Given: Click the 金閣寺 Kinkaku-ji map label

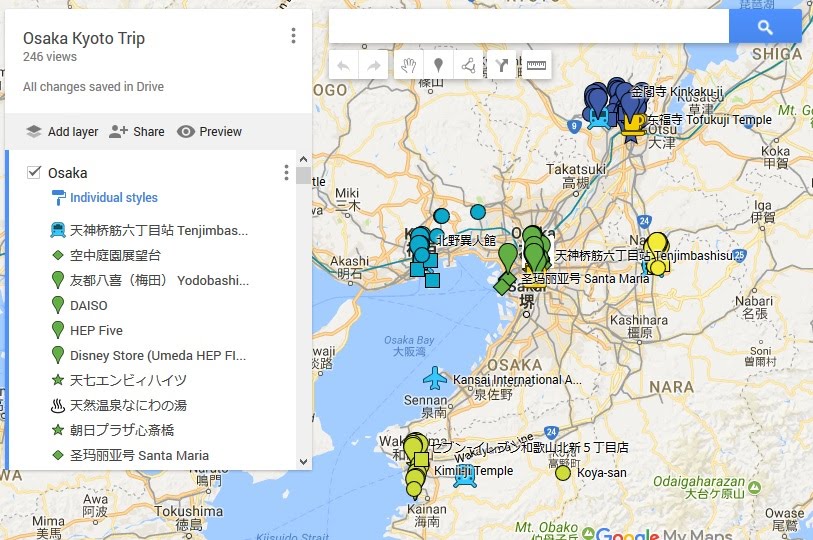Looking at the screenshot, I should (677, 92).
